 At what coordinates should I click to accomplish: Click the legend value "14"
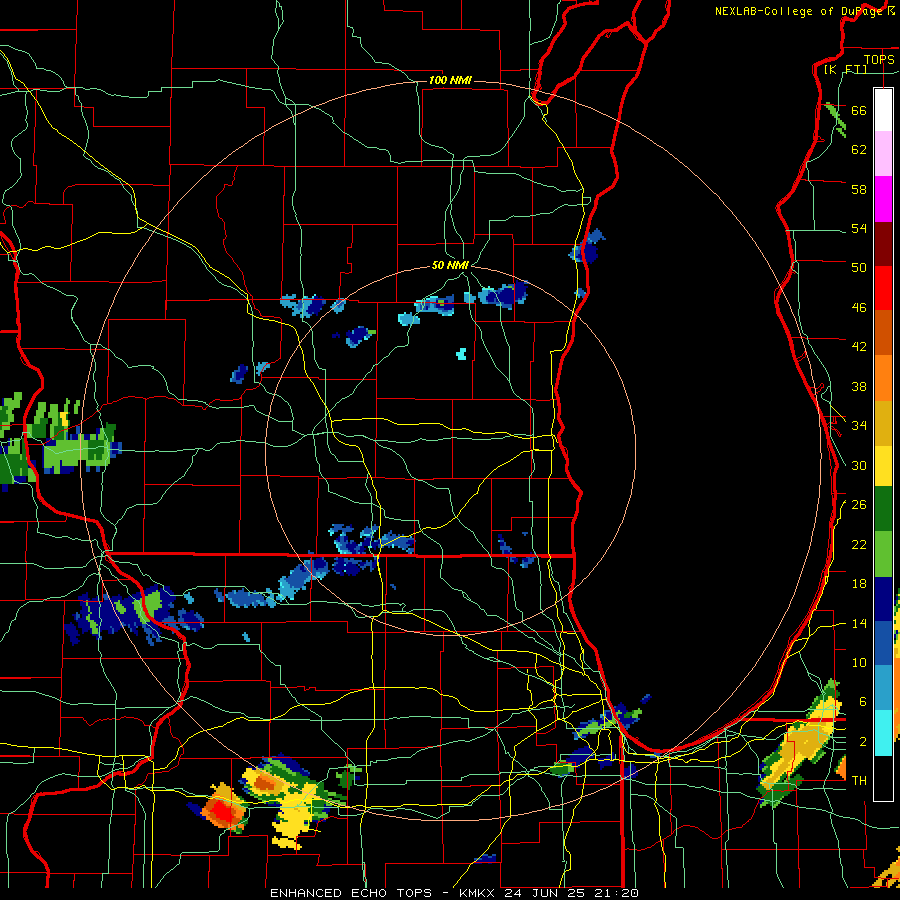(859, 623)
